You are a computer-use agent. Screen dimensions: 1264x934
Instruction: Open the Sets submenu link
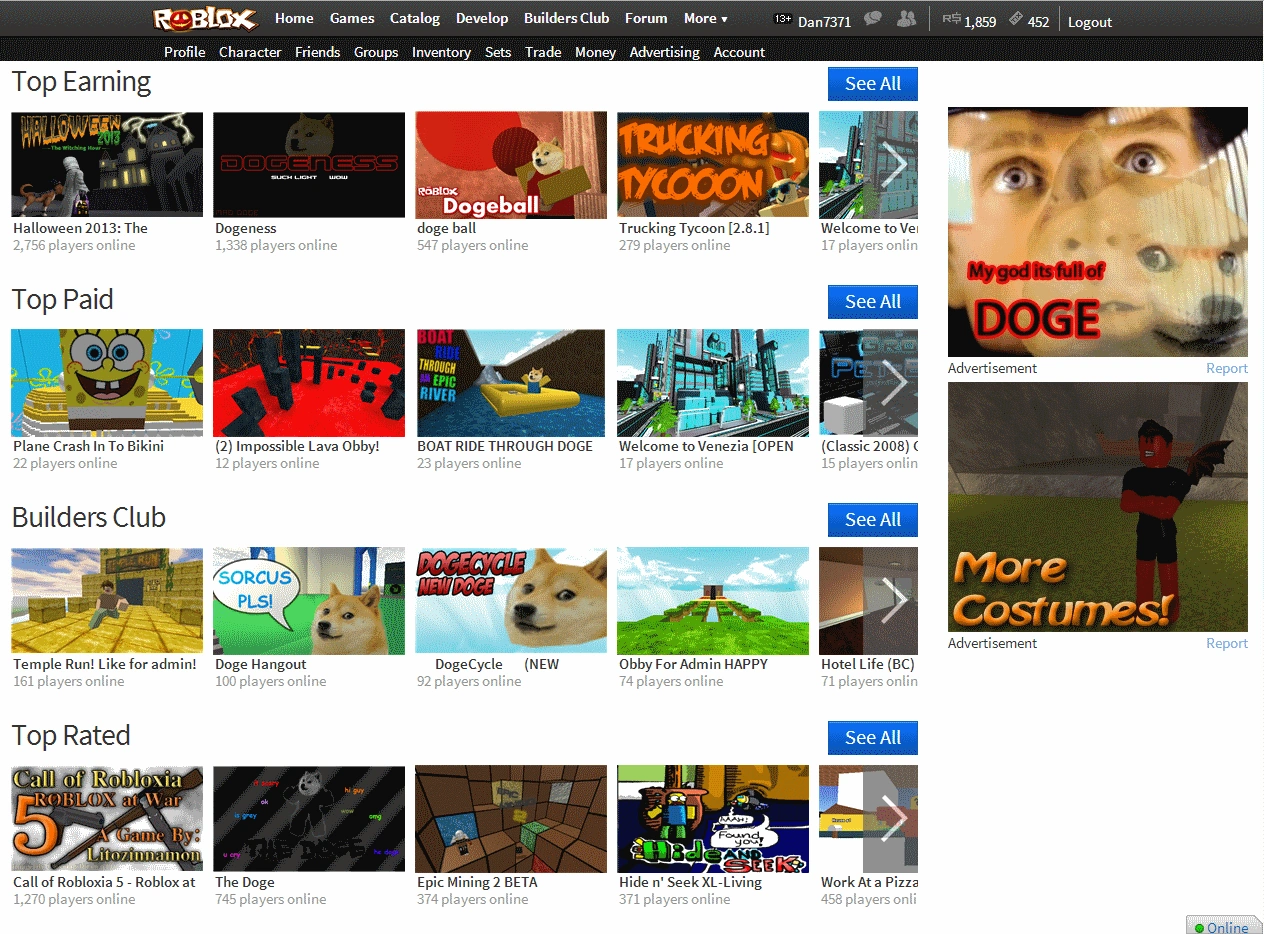pyautogui.click(x=498, y=52)
